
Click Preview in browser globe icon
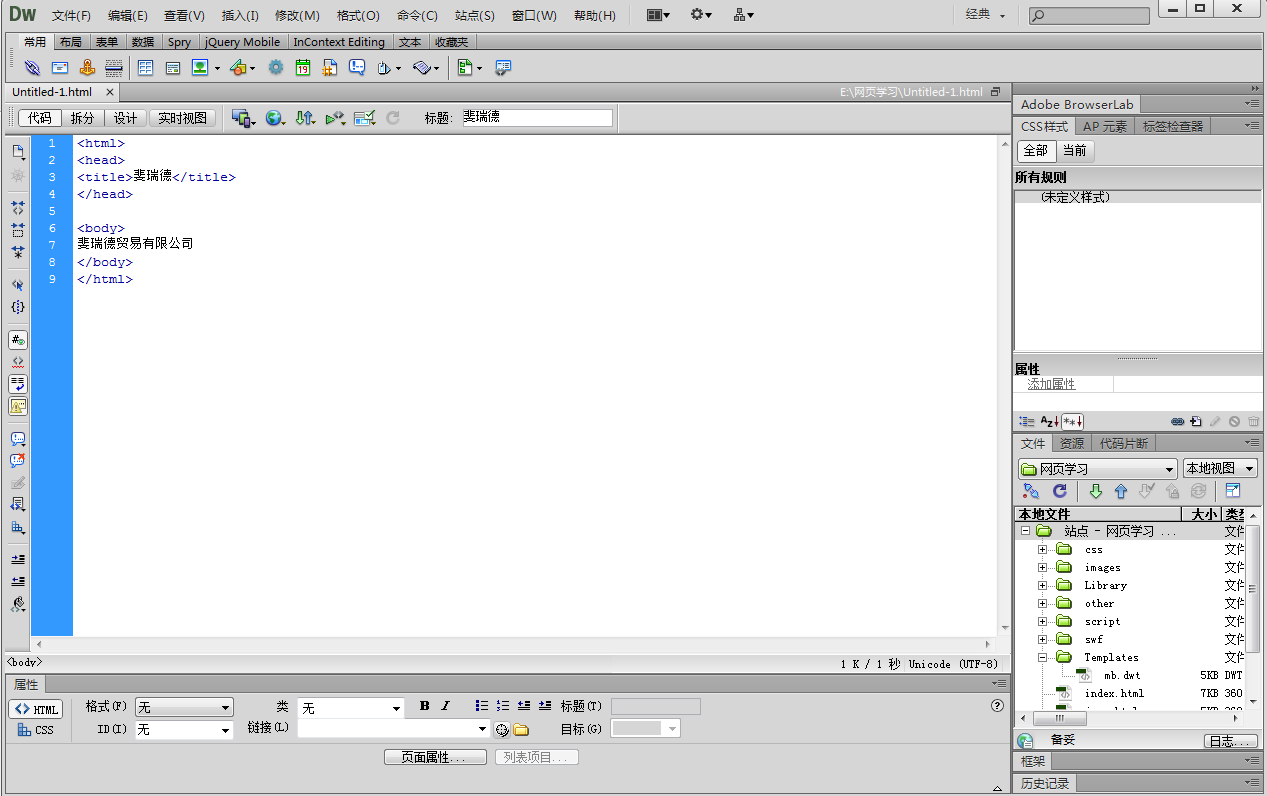[x=273, y=118]
